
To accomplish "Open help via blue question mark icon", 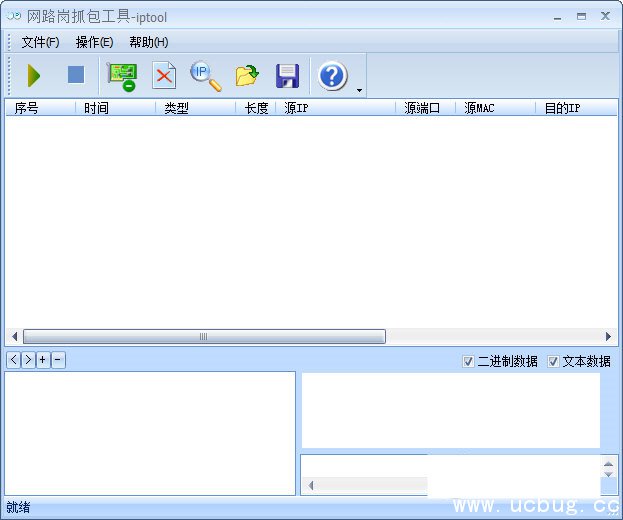I will 332,76.
